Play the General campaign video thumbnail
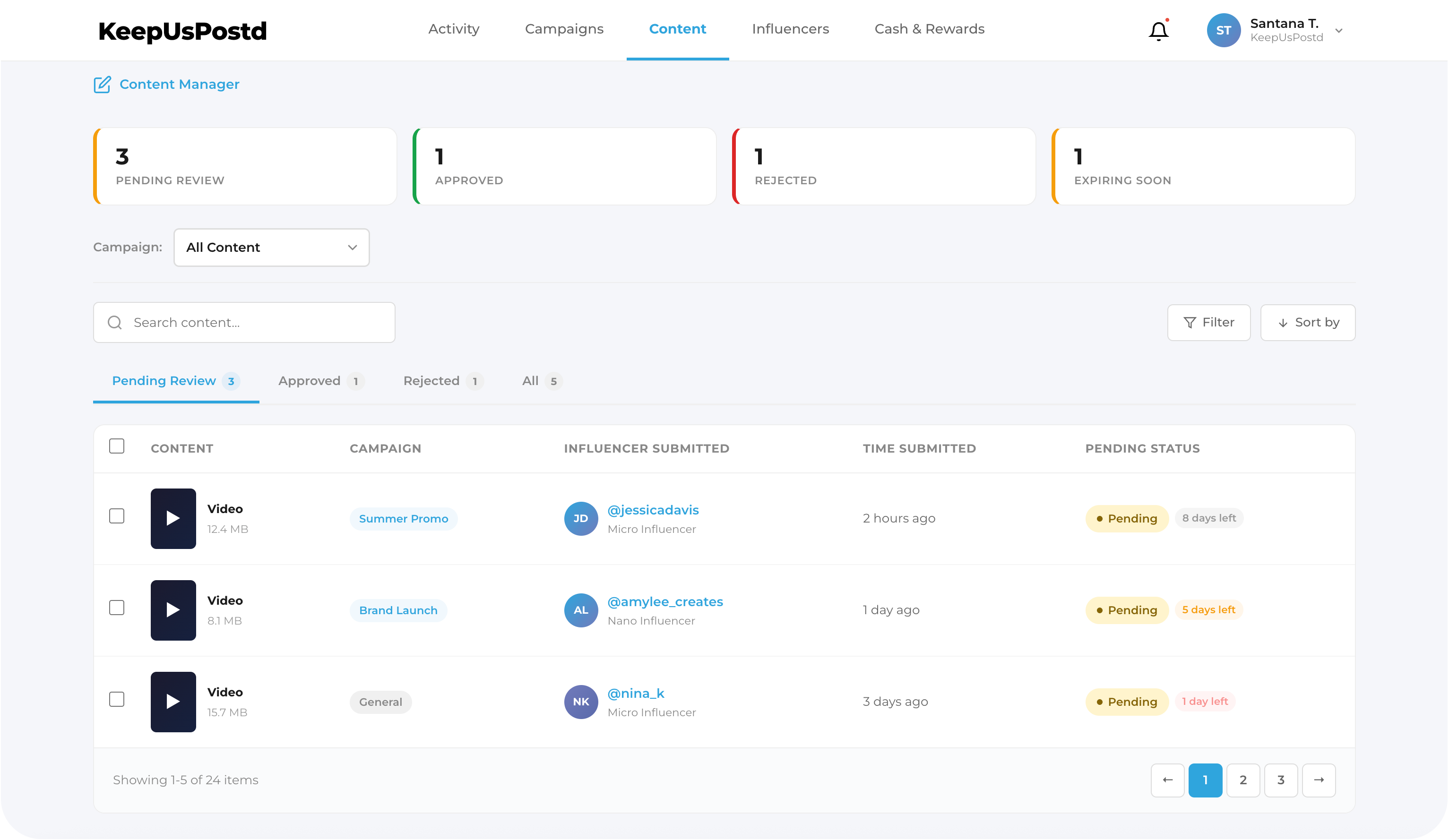 172,702
